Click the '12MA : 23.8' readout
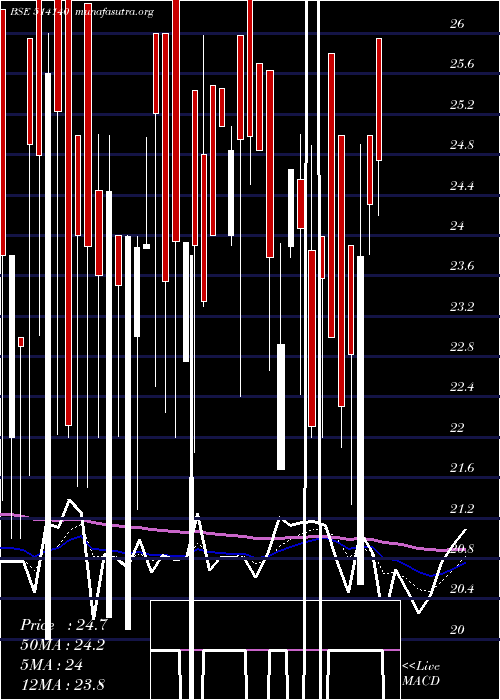Image resolution: width=500 pixels, height=700 pixels. pos(62,685)
